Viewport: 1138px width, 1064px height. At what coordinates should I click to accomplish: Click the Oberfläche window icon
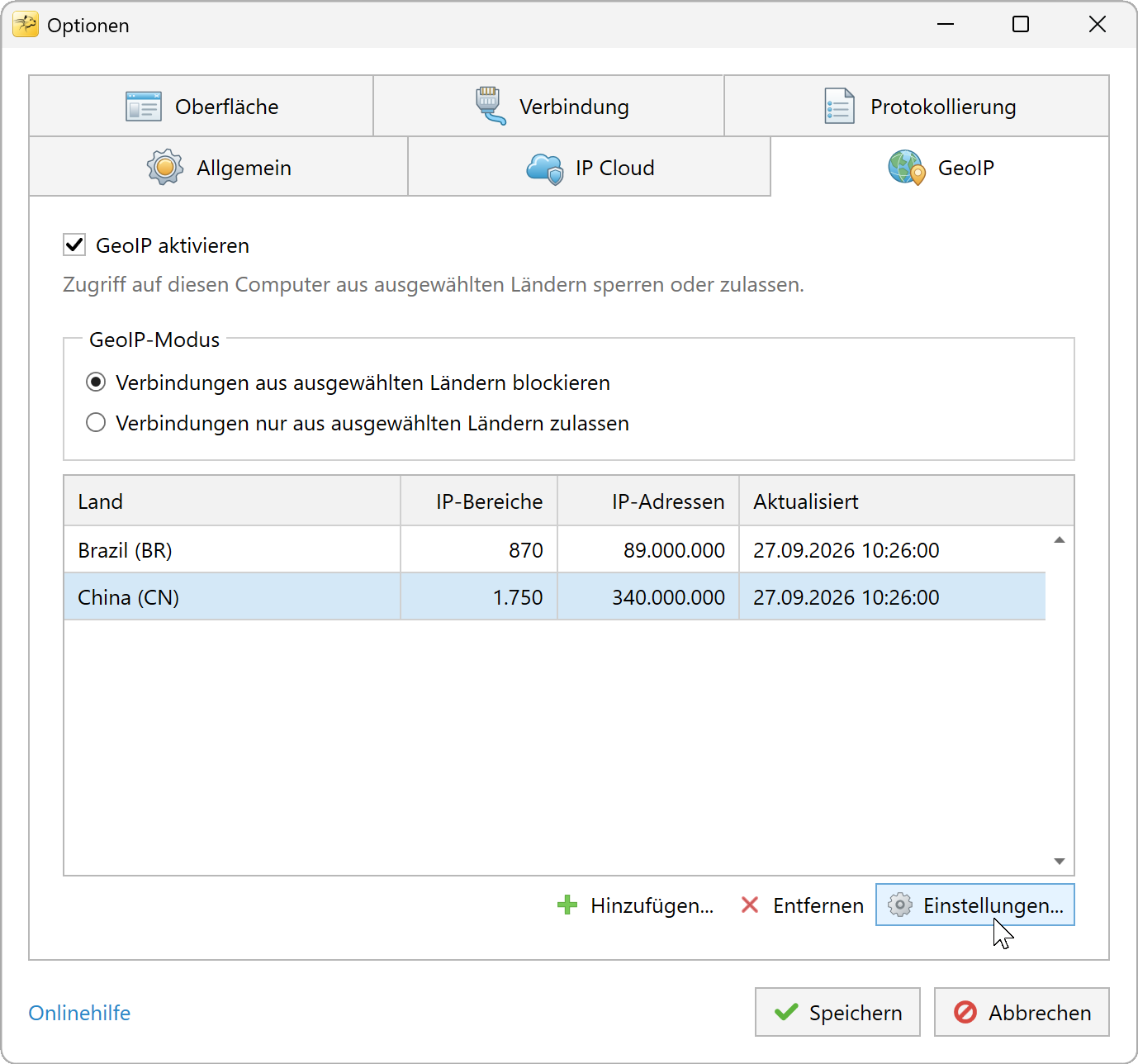point(144,107)
